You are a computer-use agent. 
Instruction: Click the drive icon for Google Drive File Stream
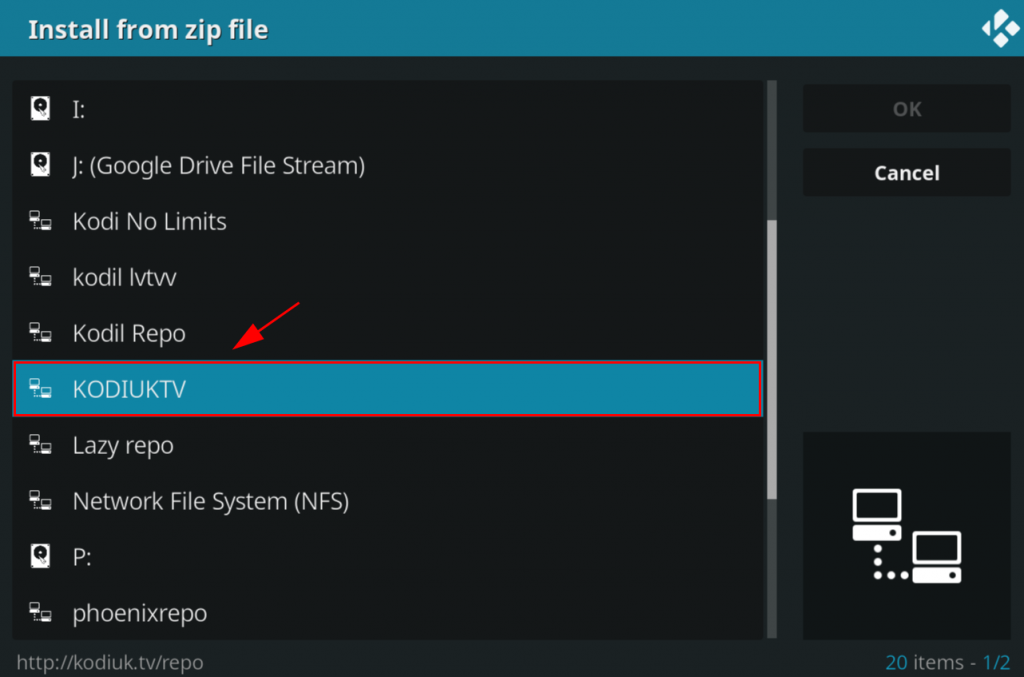tap(40, 165)
